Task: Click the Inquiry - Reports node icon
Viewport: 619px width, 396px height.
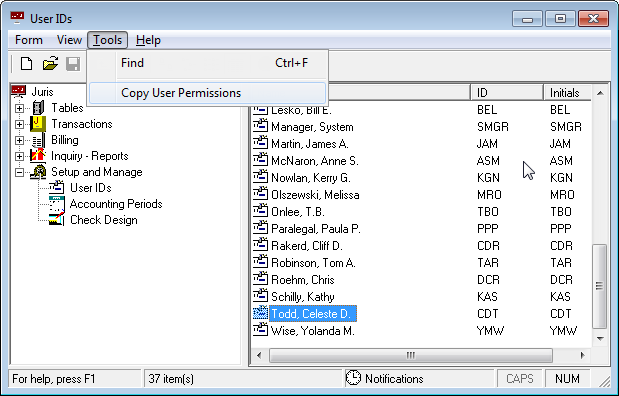Action: coord(38,156)
